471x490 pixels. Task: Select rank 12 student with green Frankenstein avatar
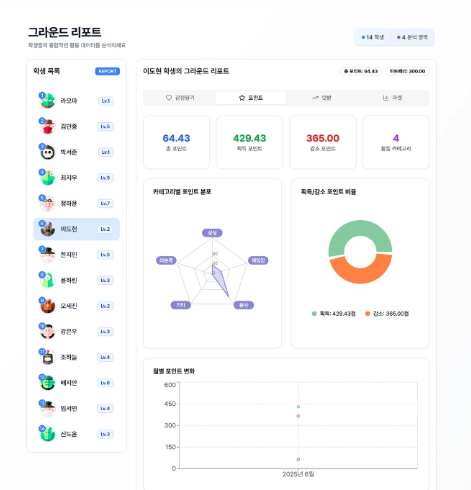[76, 383]
